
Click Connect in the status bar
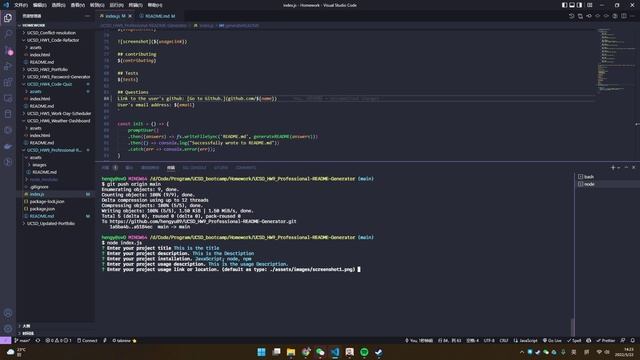coord(87,340)
